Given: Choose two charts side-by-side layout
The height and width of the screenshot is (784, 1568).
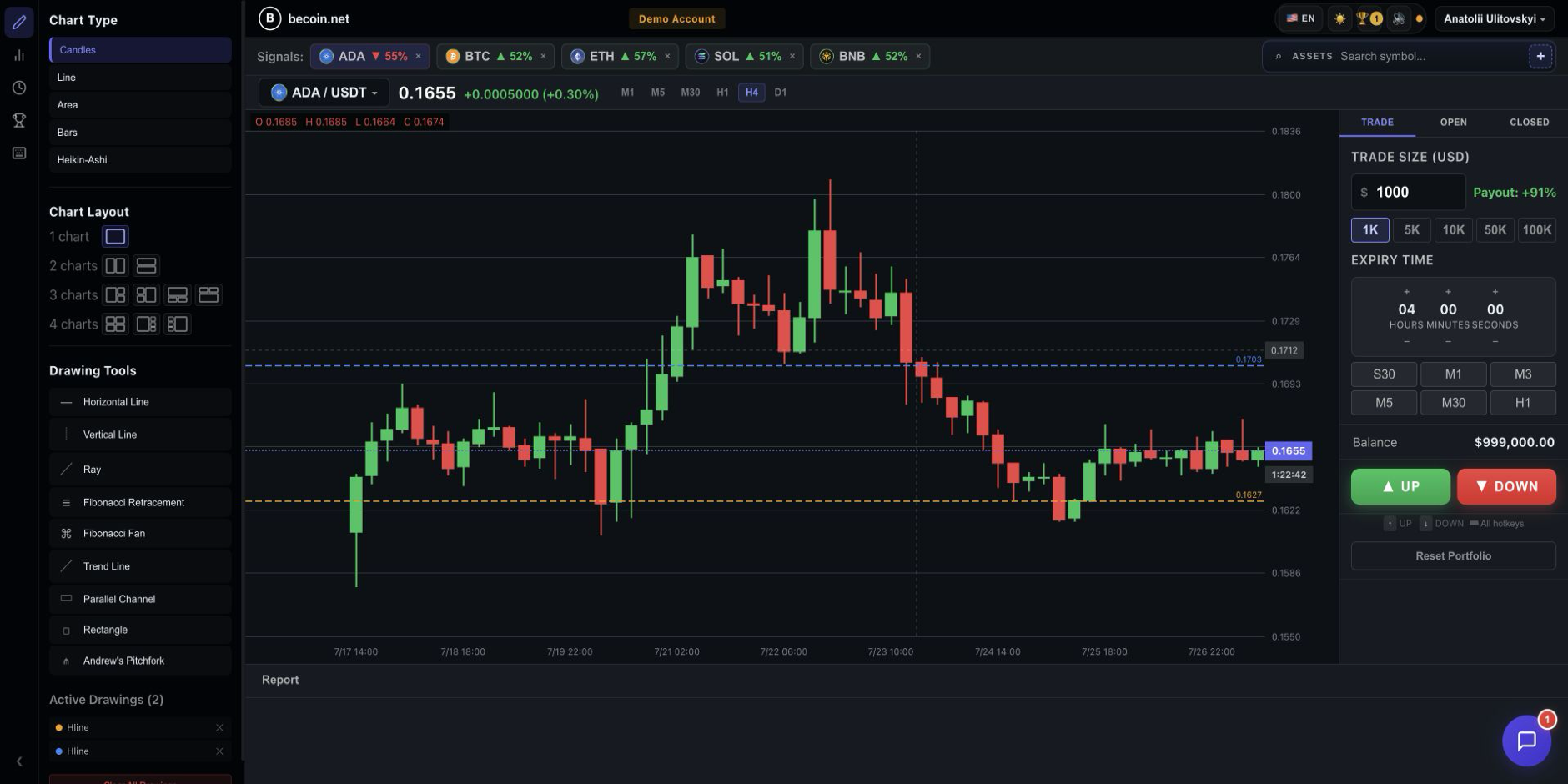Looking at the screenshot, I should point(115,266).
